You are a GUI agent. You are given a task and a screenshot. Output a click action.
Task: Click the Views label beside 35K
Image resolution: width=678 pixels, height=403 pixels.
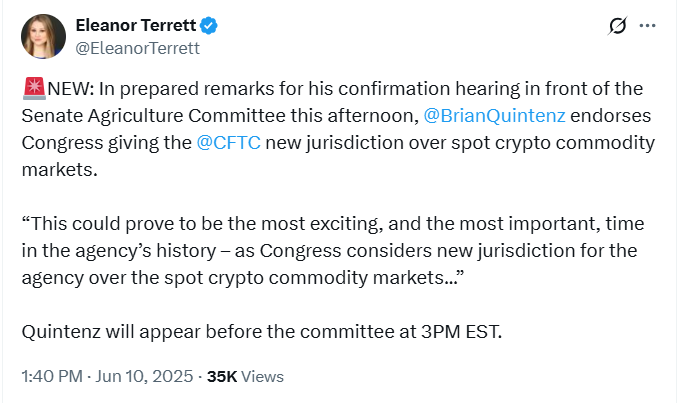262,377
